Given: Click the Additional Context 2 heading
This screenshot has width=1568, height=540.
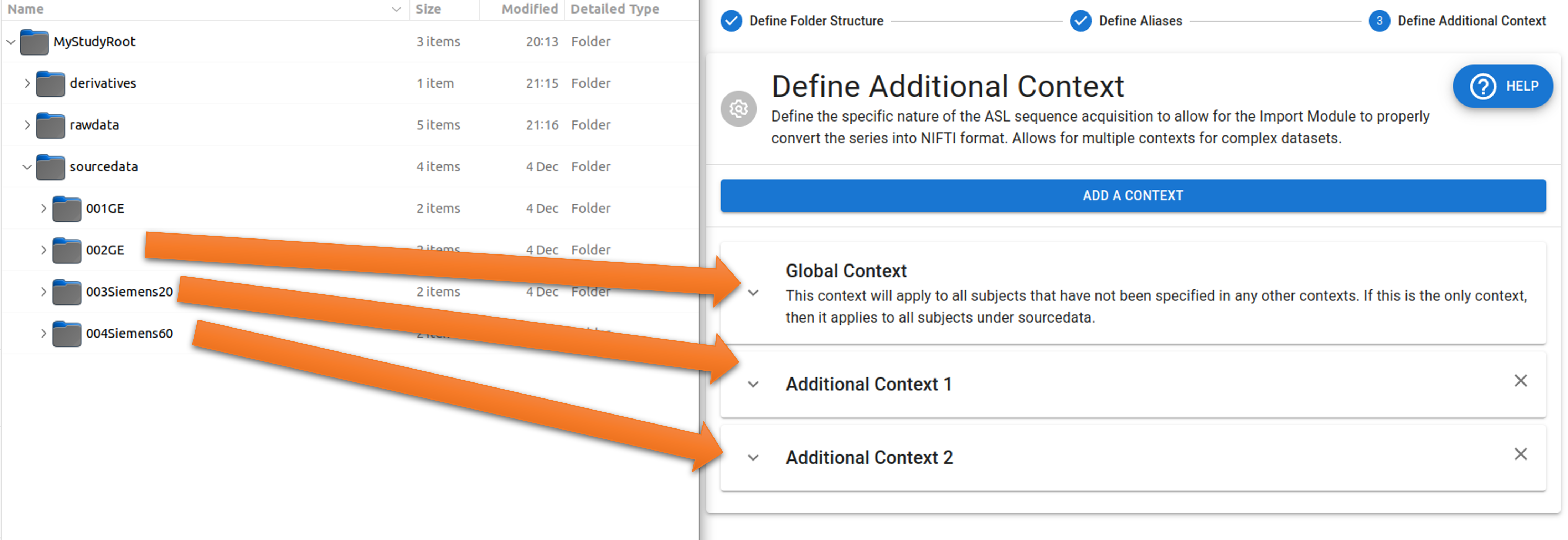Looking at the screenshot, I should point(869,458).
